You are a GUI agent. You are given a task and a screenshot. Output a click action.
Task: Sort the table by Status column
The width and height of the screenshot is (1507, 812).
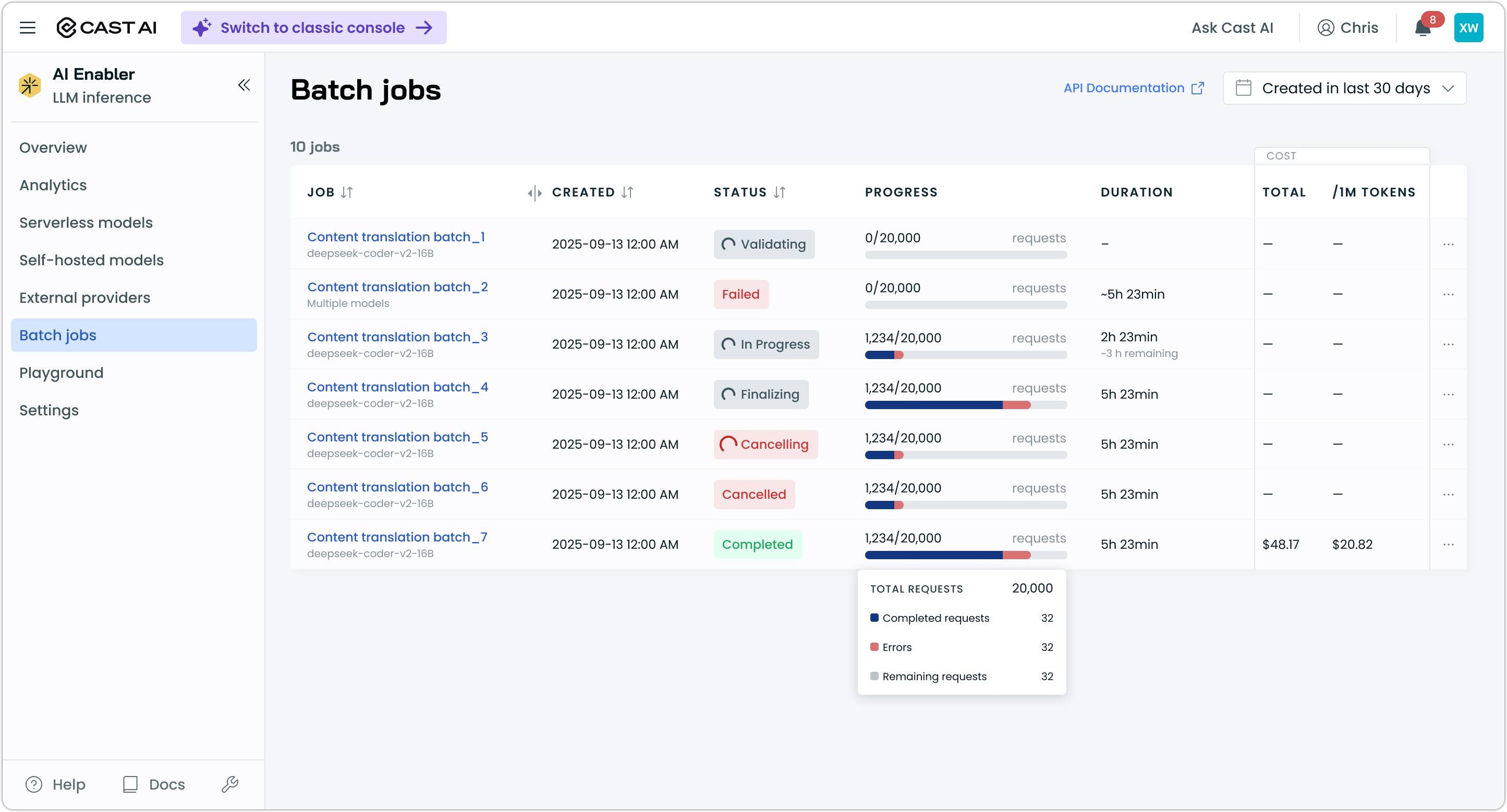pyautogui.click(x=779, y=192)
